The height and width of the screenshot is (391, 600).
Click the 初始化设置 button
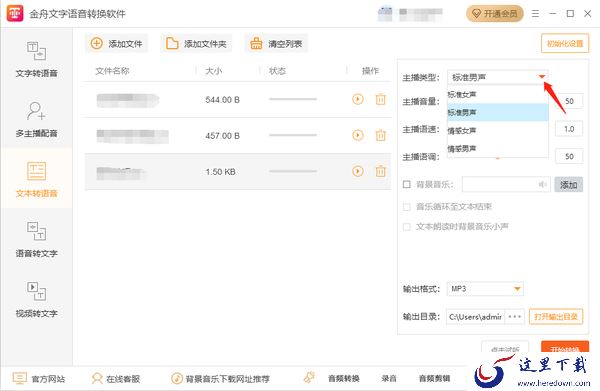coord(565,43)
